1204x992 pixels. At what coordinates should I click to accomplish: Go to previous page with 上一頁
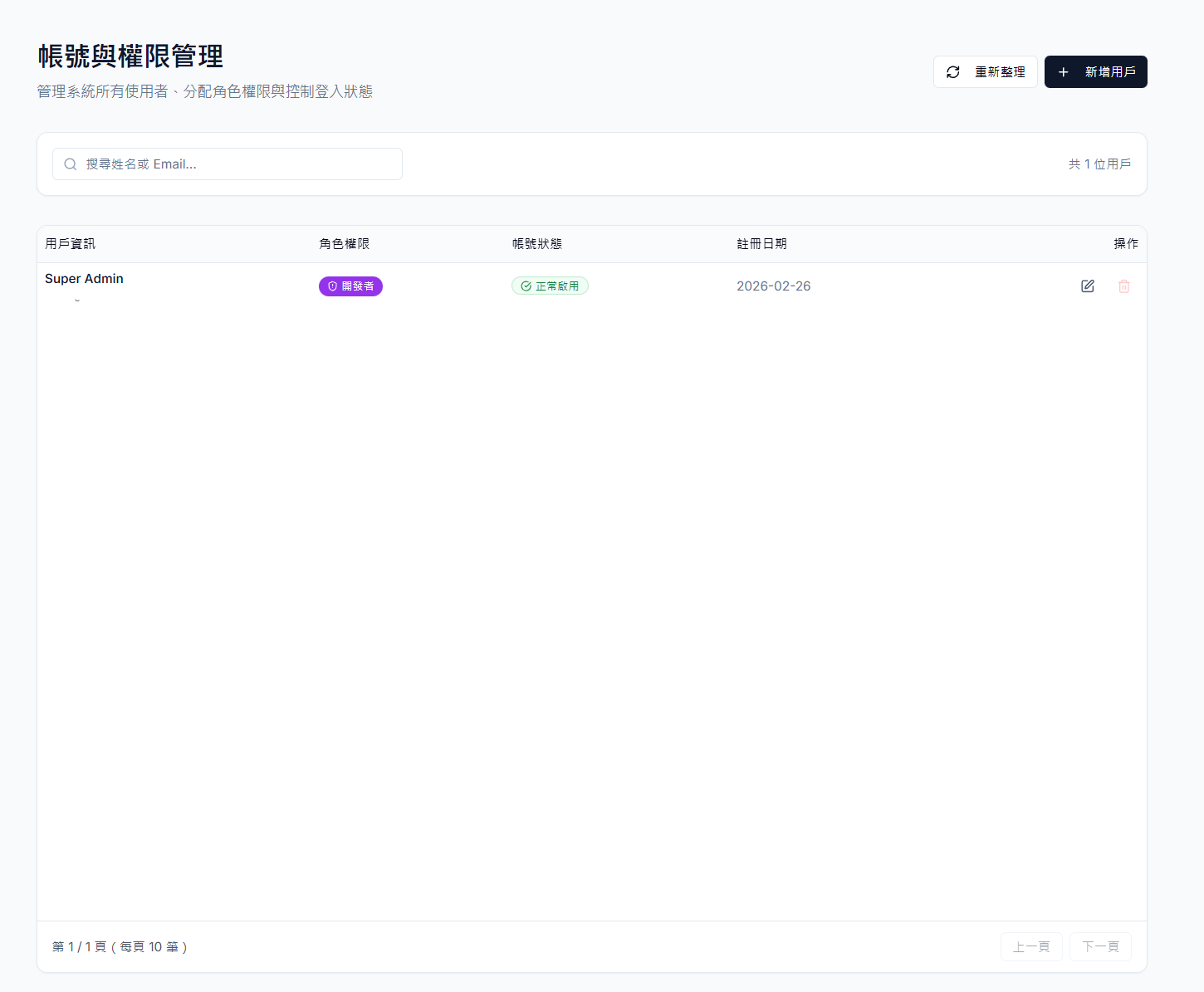[x=1030, y=946]
